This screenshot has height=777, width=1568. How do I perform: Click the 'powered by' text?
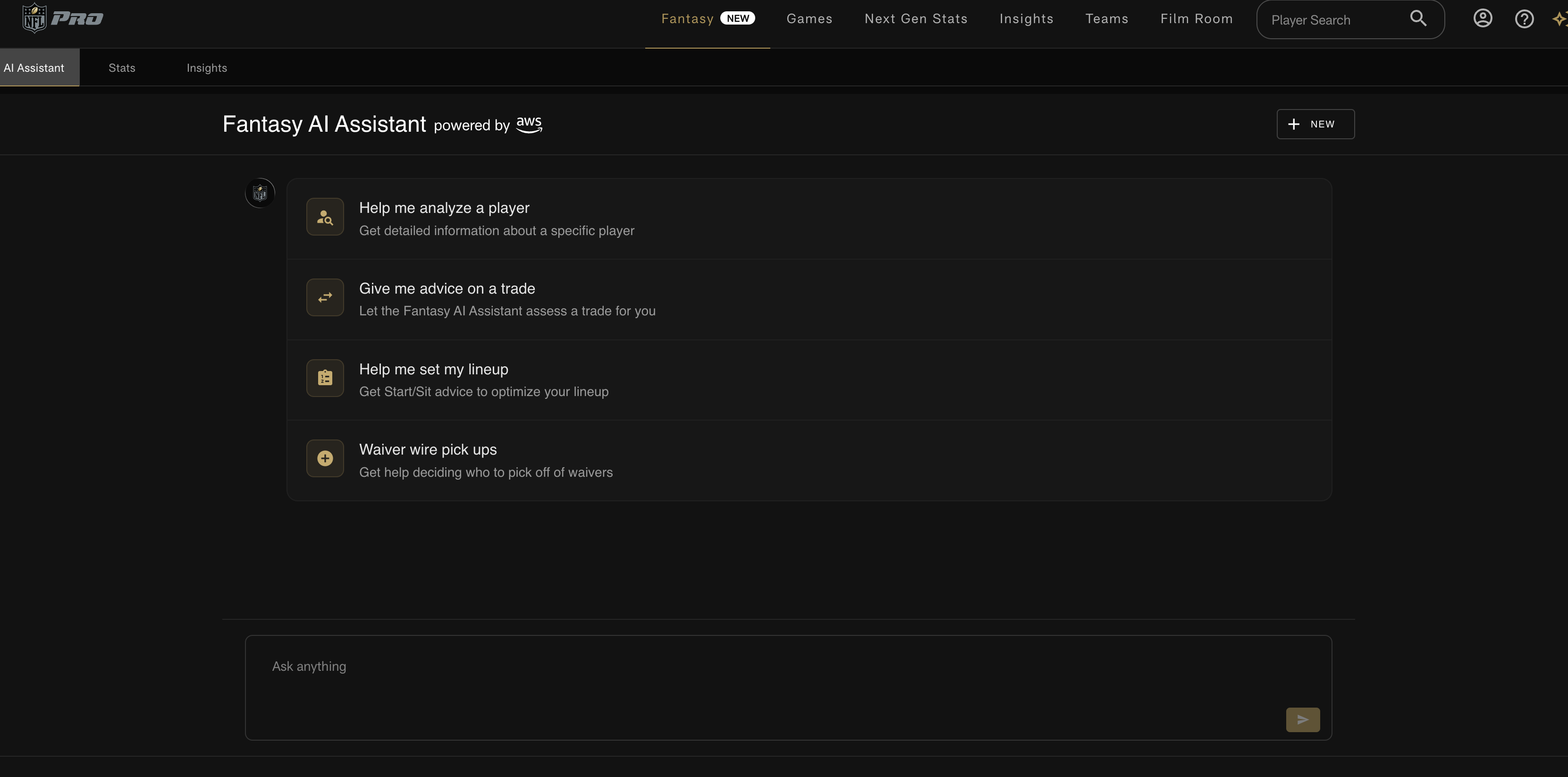[471, 126]
